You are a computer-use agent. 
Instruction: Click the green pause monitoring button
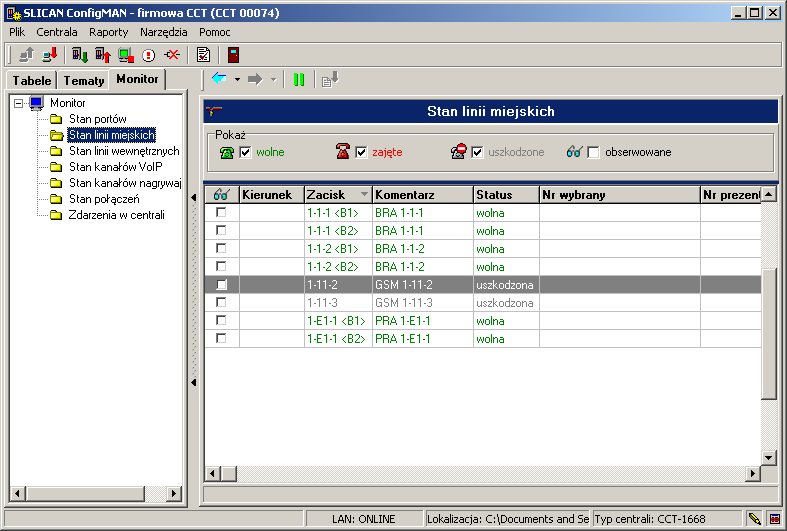pos(299,79)
